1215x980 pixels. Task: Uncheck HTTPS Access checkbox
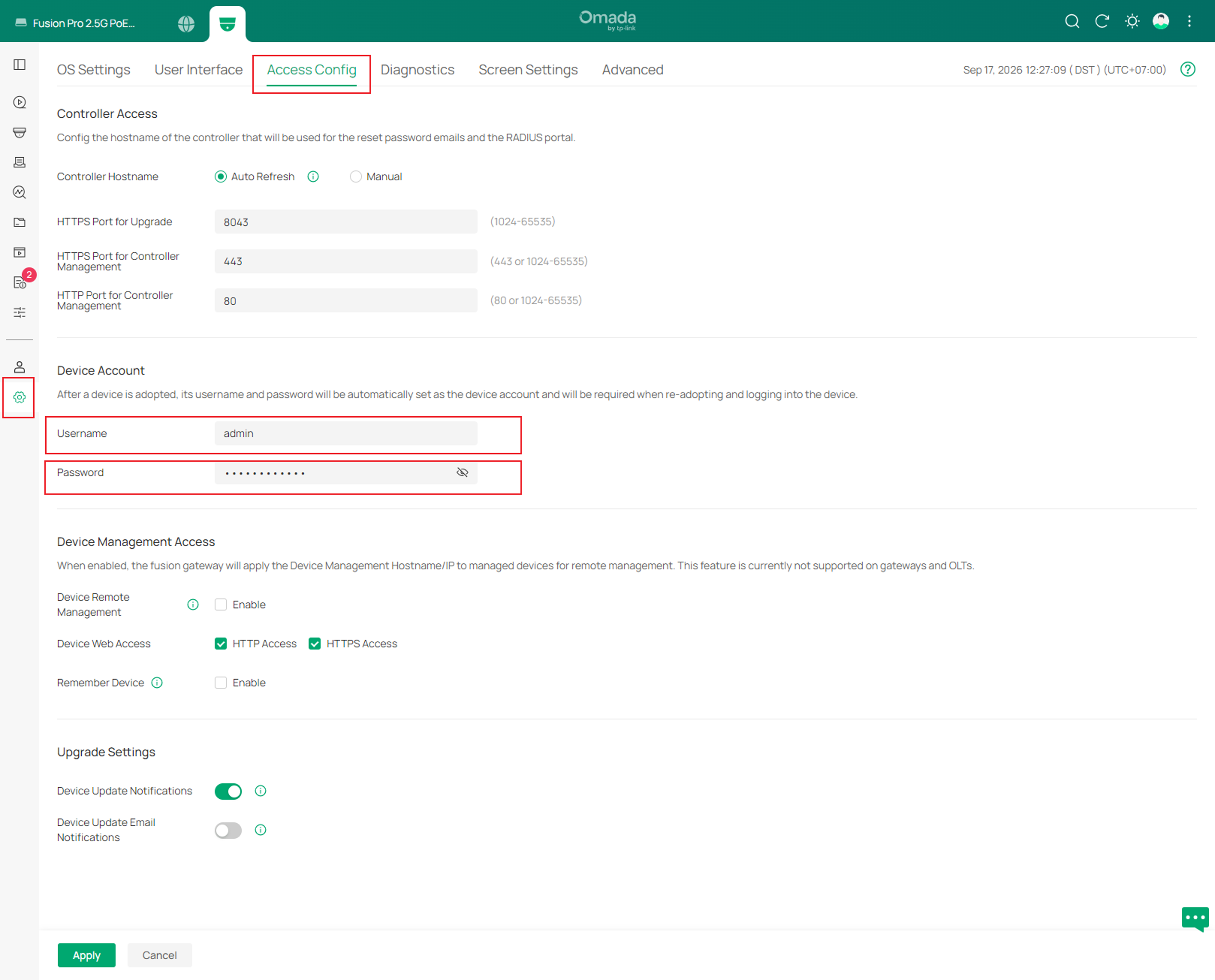[x=314, y=644]
